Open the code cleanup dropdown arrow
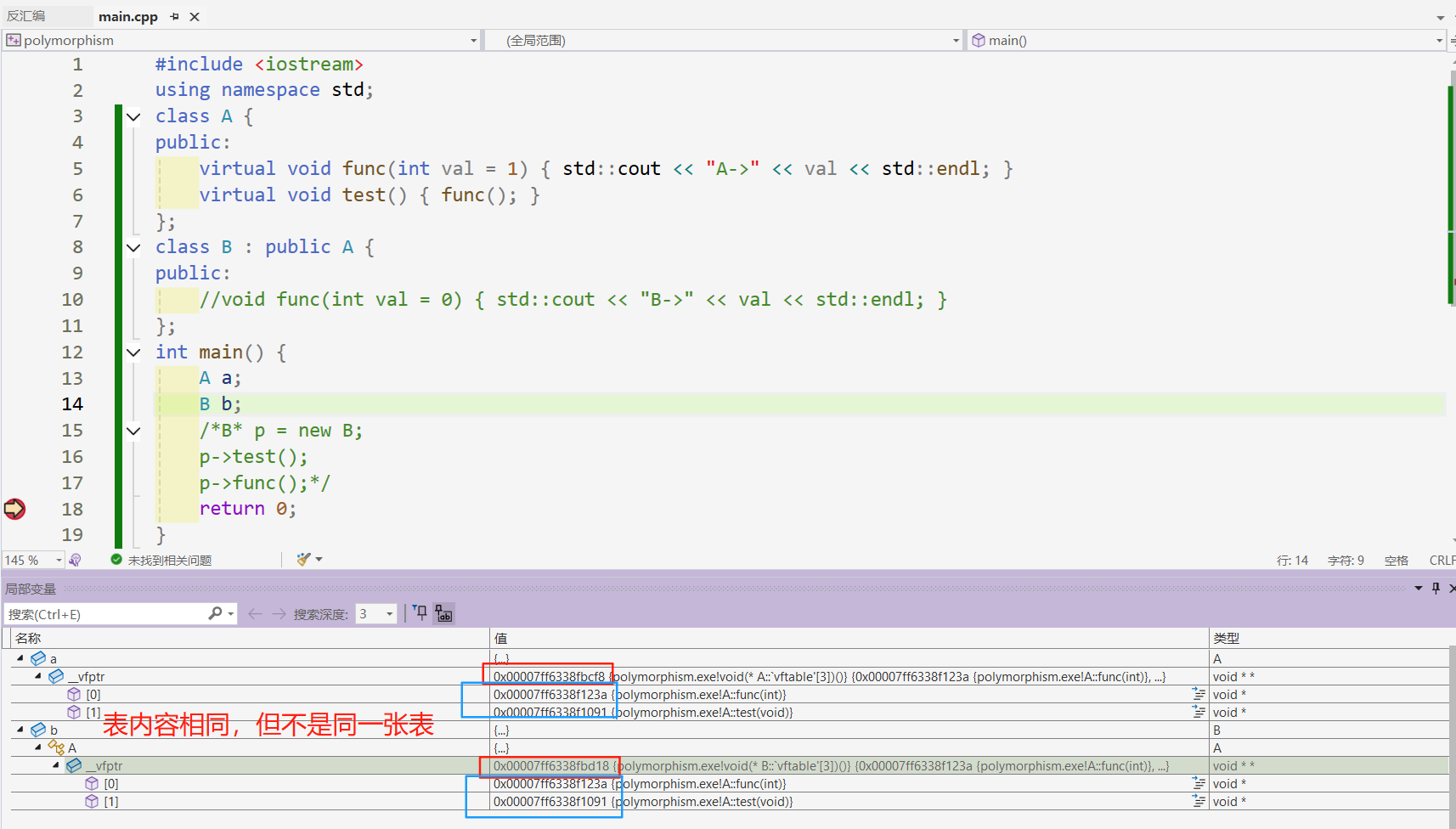Image resolution: width=1456 pixels, height=829 pixels. click(x=319, y=559)
